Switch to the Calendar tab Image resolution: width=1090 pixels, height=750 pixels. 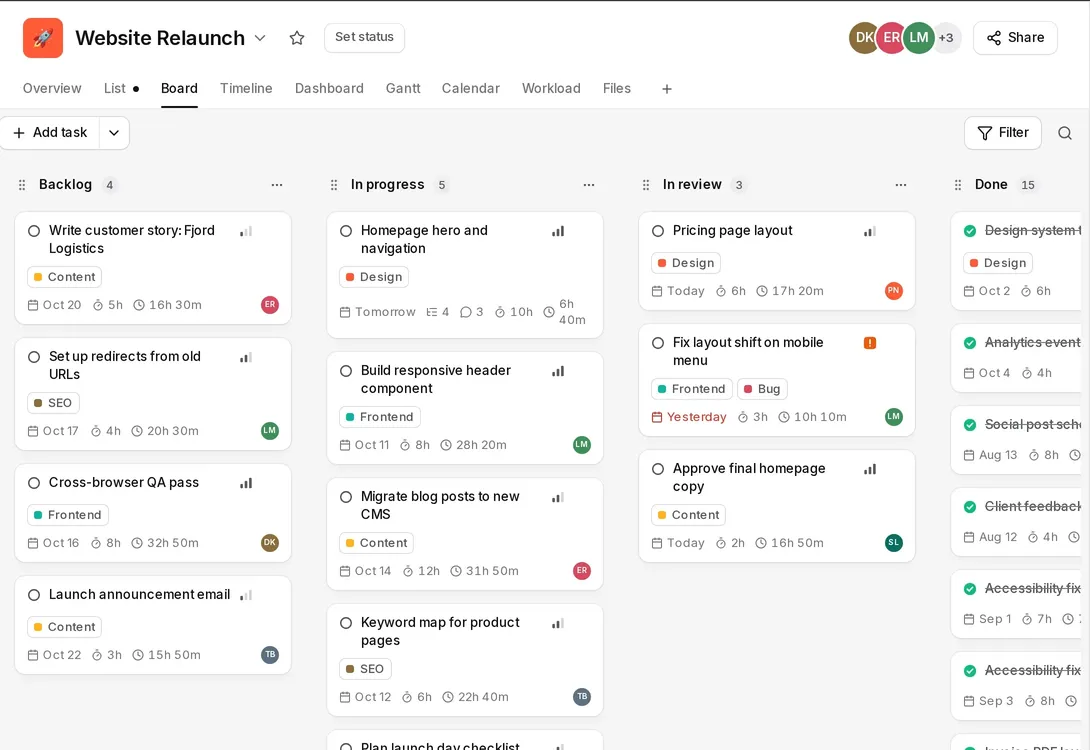[471, 88]
